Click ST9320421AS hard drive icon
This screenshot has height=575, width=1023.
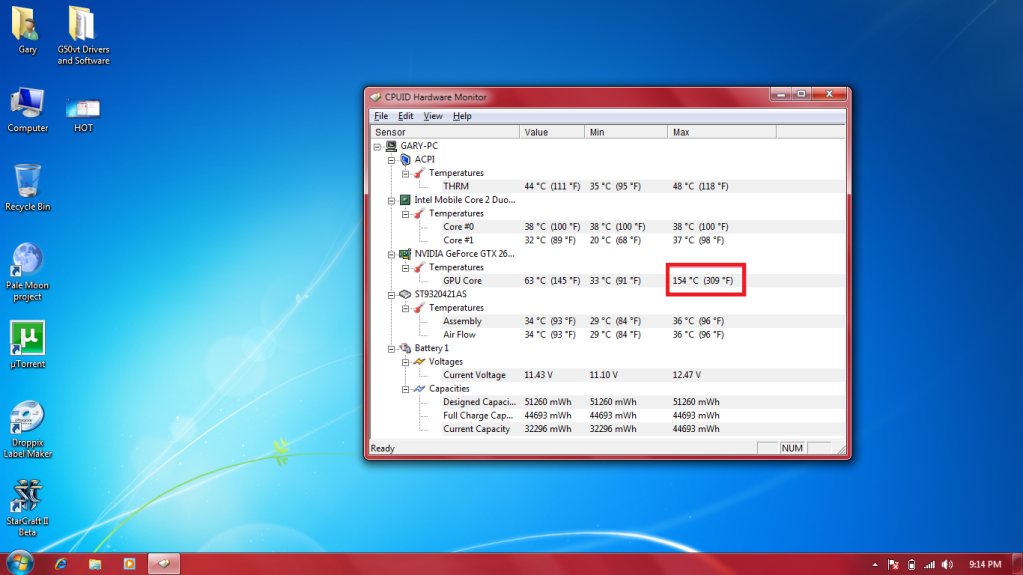[405, 294]
